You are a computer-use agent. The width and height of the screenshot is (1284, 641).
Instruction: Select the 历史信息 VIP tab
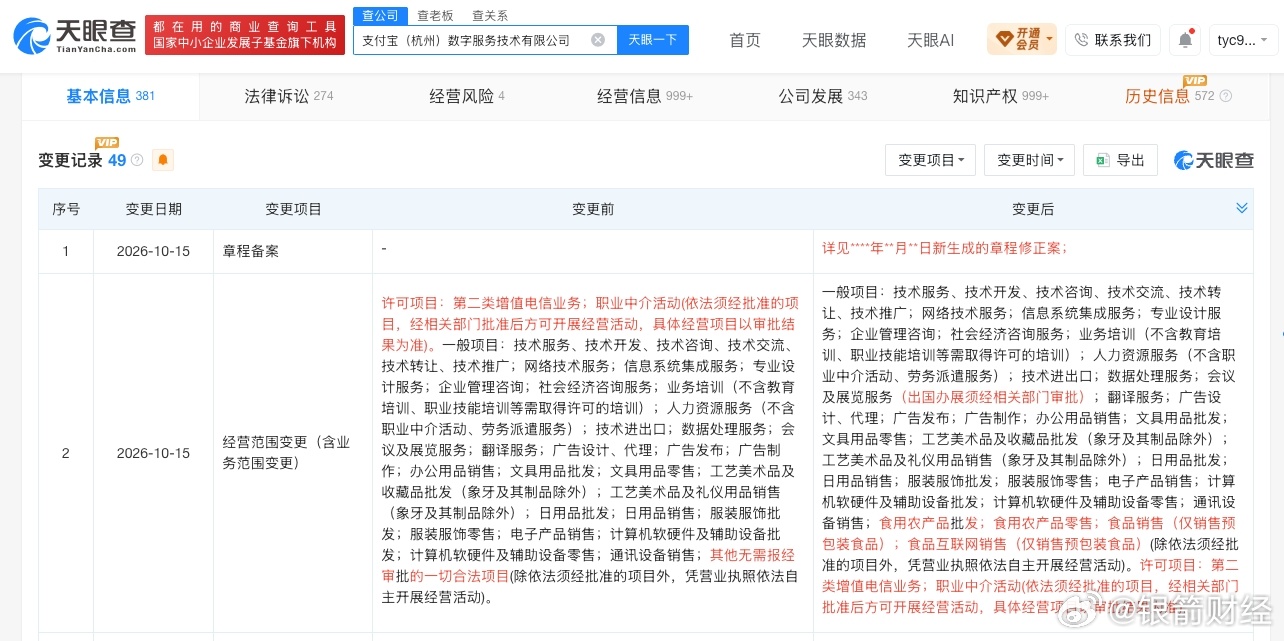[1169, 96]
